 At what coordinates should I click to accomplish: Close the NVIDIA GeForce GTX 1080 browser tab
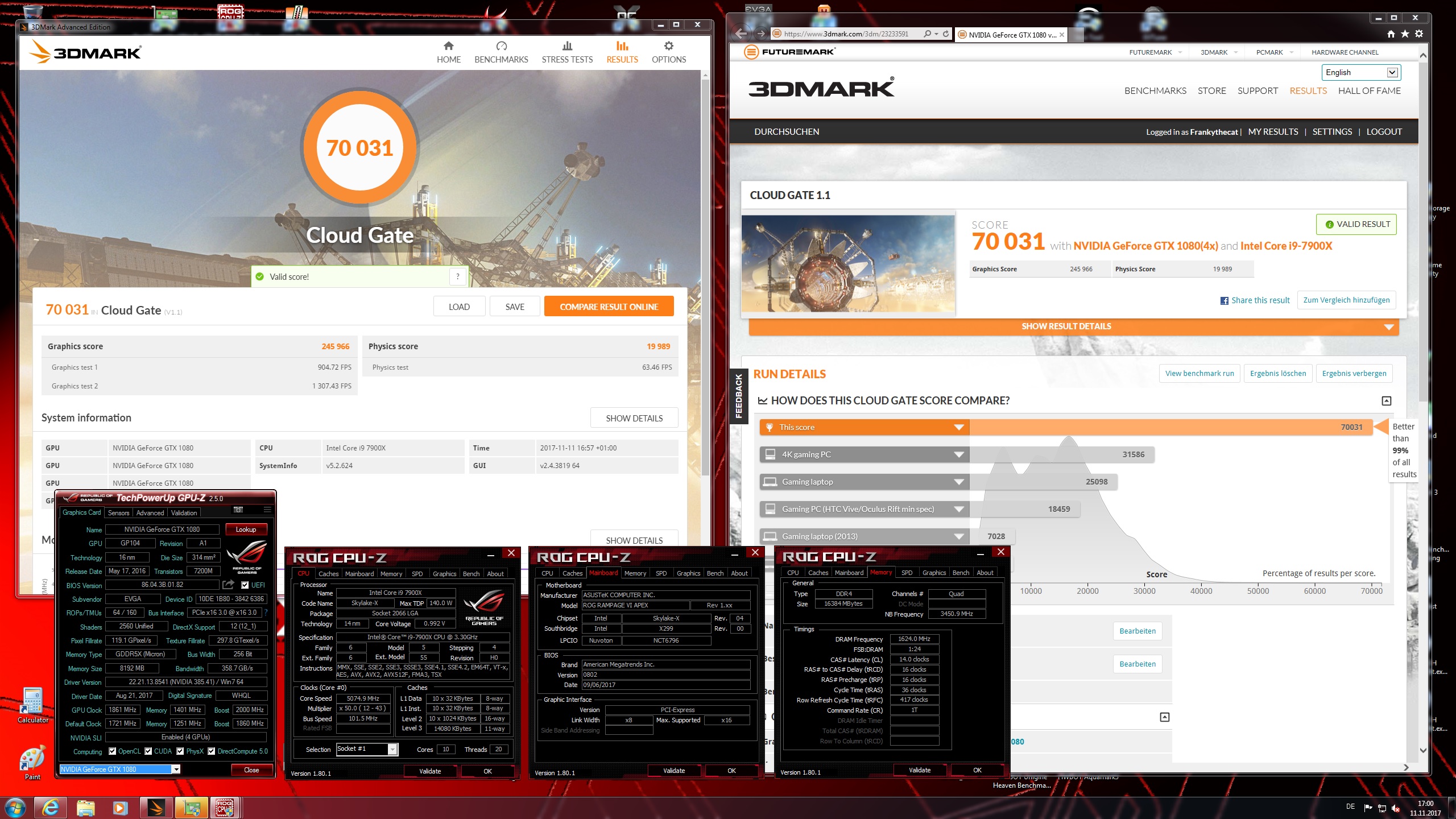[1062, 35]
